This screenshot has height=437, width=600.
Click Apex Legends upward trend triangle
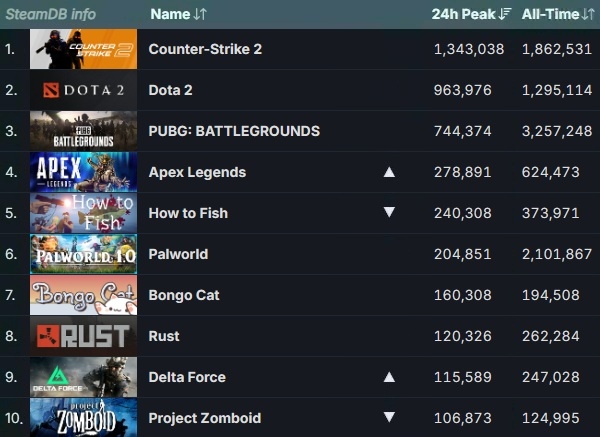(x=389, y=172)
